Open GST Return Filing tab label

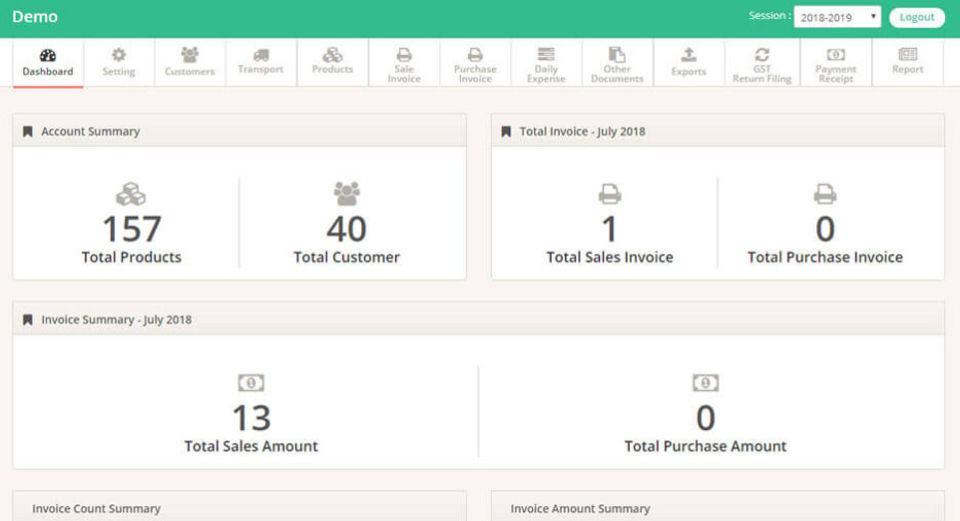point(762,74)
